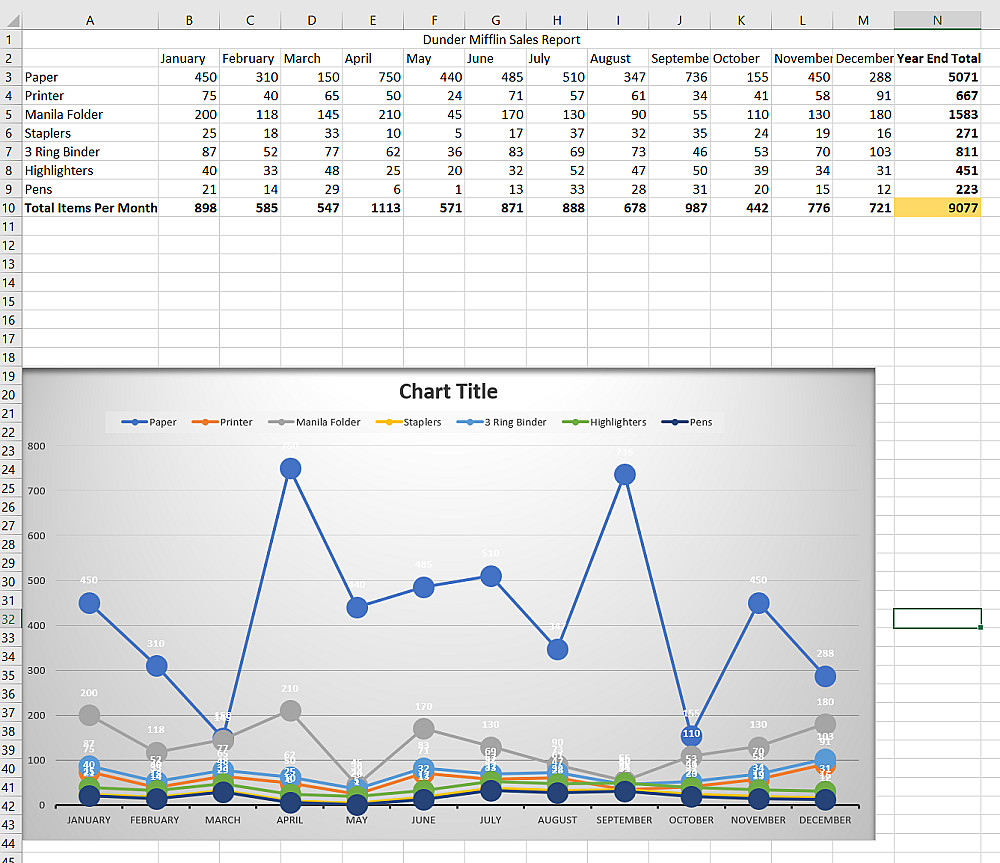Select Manila Folder total 1583
The width and height of the screenshot is (1000, 863).
pyautogui.click(x=938, y=115)
